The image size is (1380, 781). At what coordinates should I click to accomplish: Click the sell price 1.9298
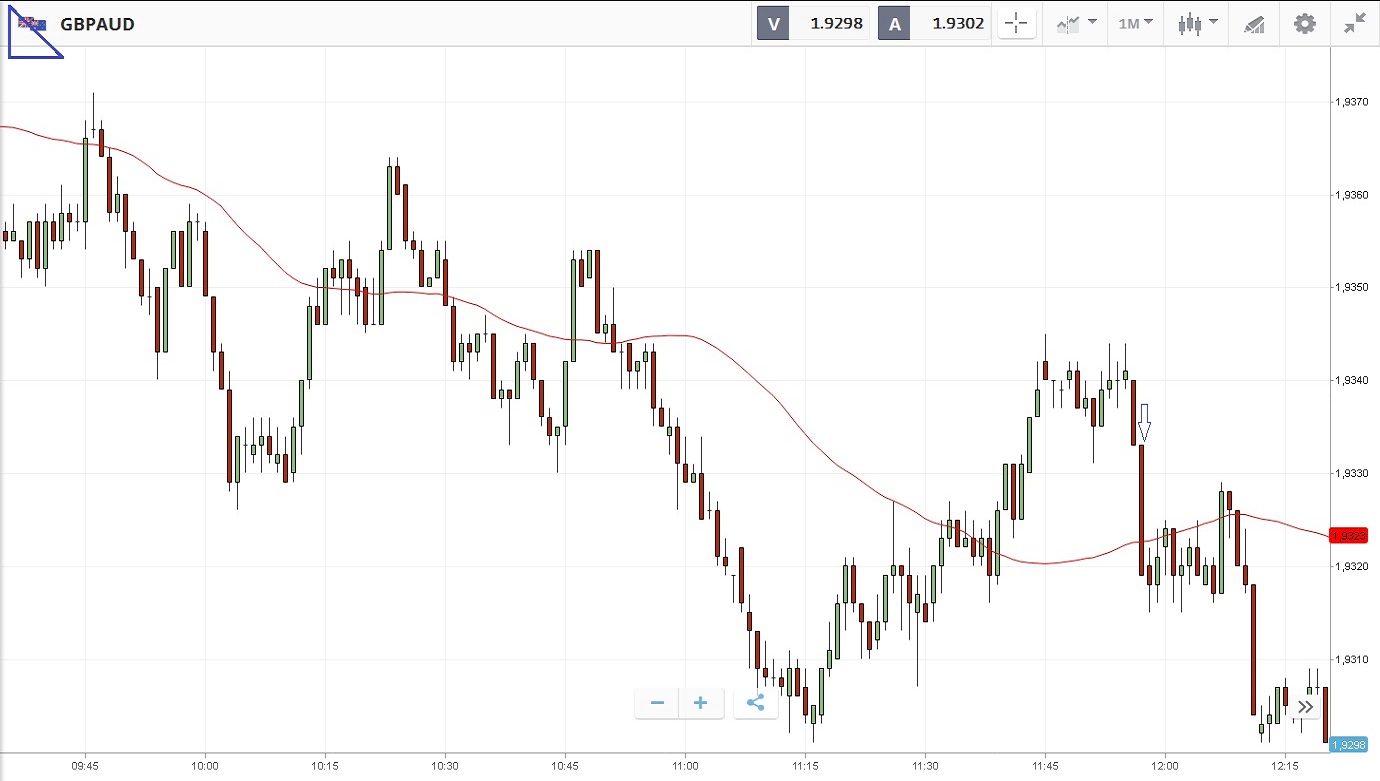click(836, 24)
